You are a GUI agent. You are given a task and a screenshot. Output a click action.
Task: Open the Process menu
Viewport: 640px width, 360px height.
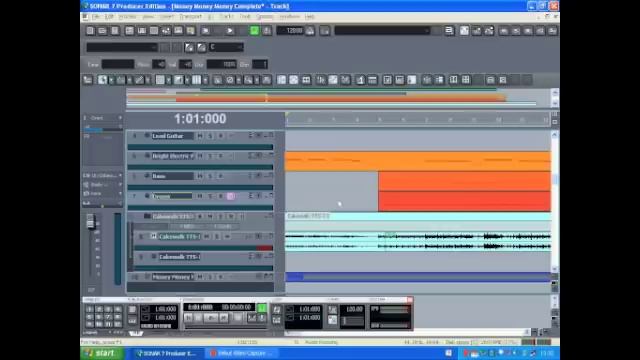coord(127,17)
